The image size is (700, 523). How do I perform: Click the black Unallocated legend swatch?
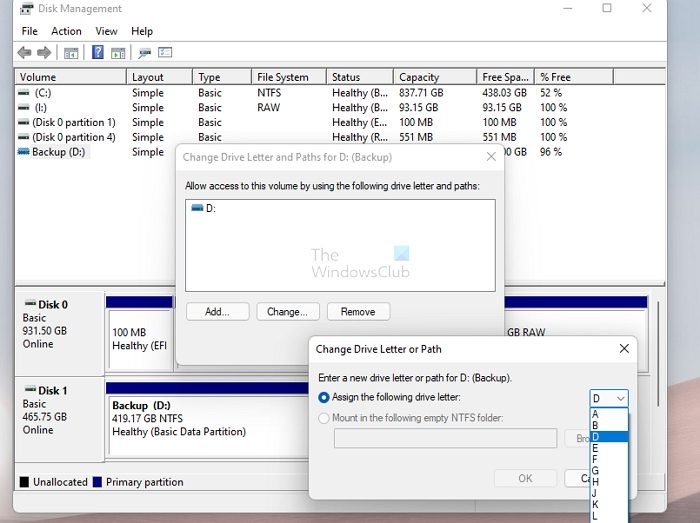point(24,482)
